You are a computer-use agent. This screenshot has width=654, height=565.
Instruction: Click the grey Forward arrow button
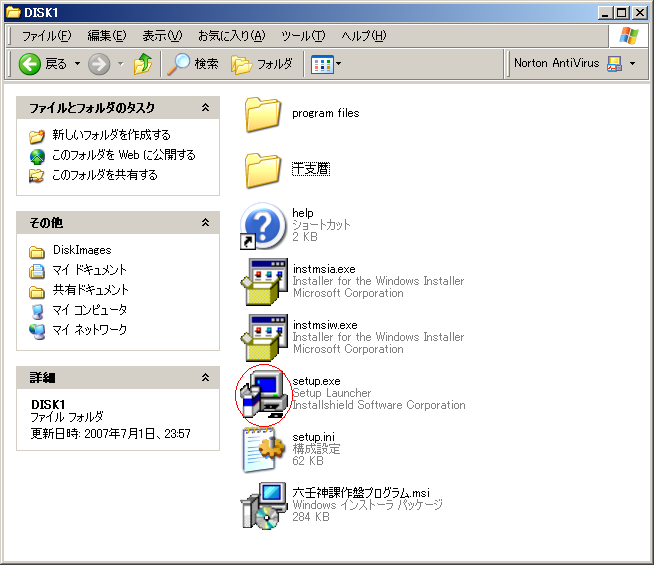coord(99,64)
